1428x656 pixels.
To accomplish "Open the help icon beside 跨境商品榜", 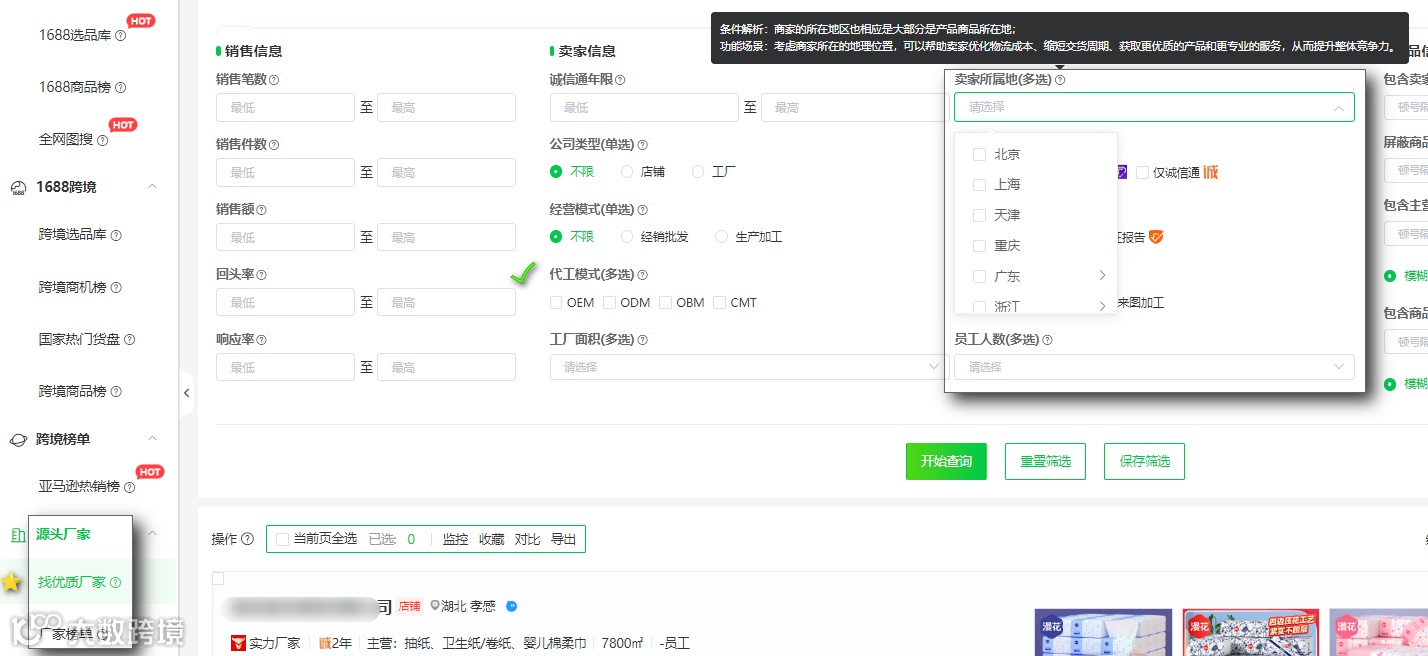I will click(x=116, y=392).
